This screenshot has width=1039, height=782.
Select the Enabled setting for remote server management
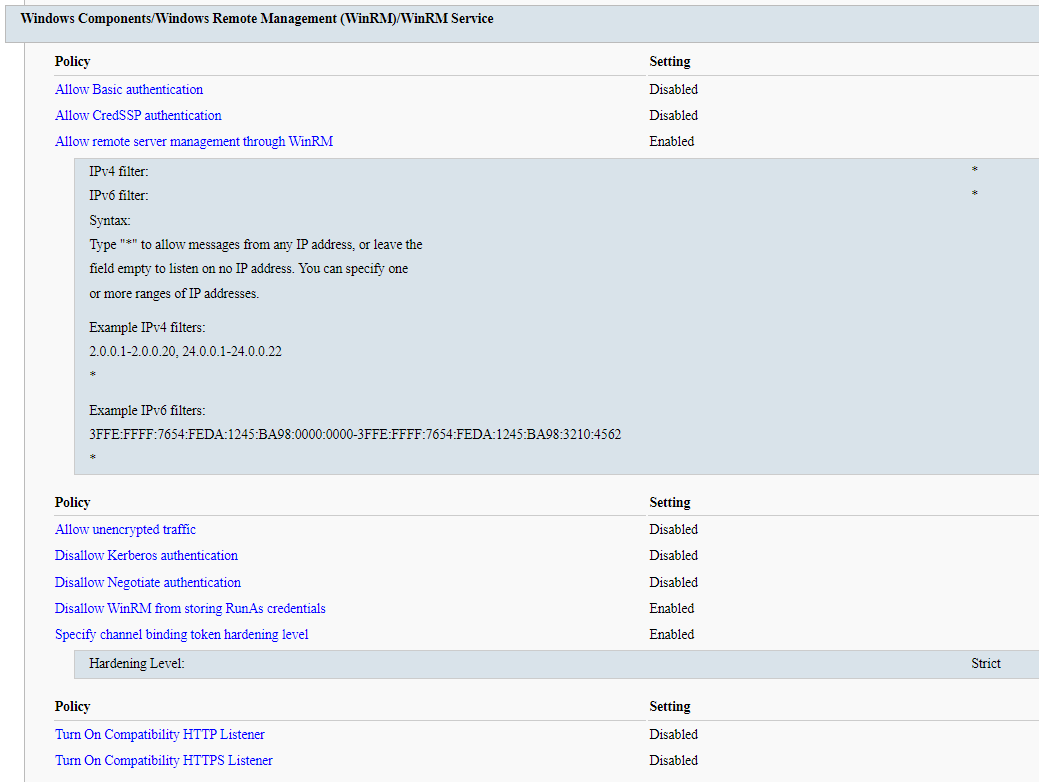[x=671, y=141]
